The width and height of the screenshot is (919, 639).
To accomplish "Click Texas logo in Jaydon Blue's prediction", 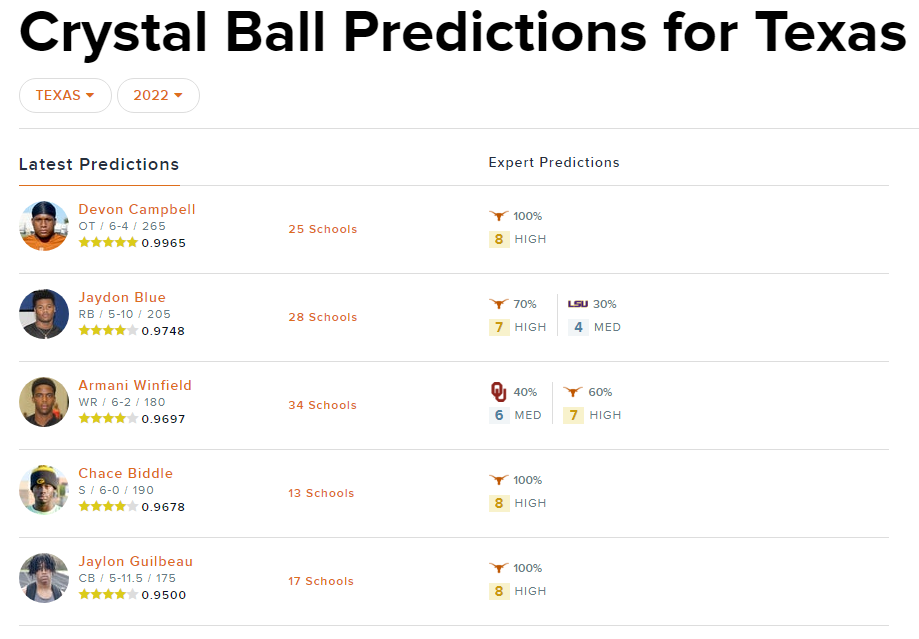I will pyautogui.click(x=498, y=304).
